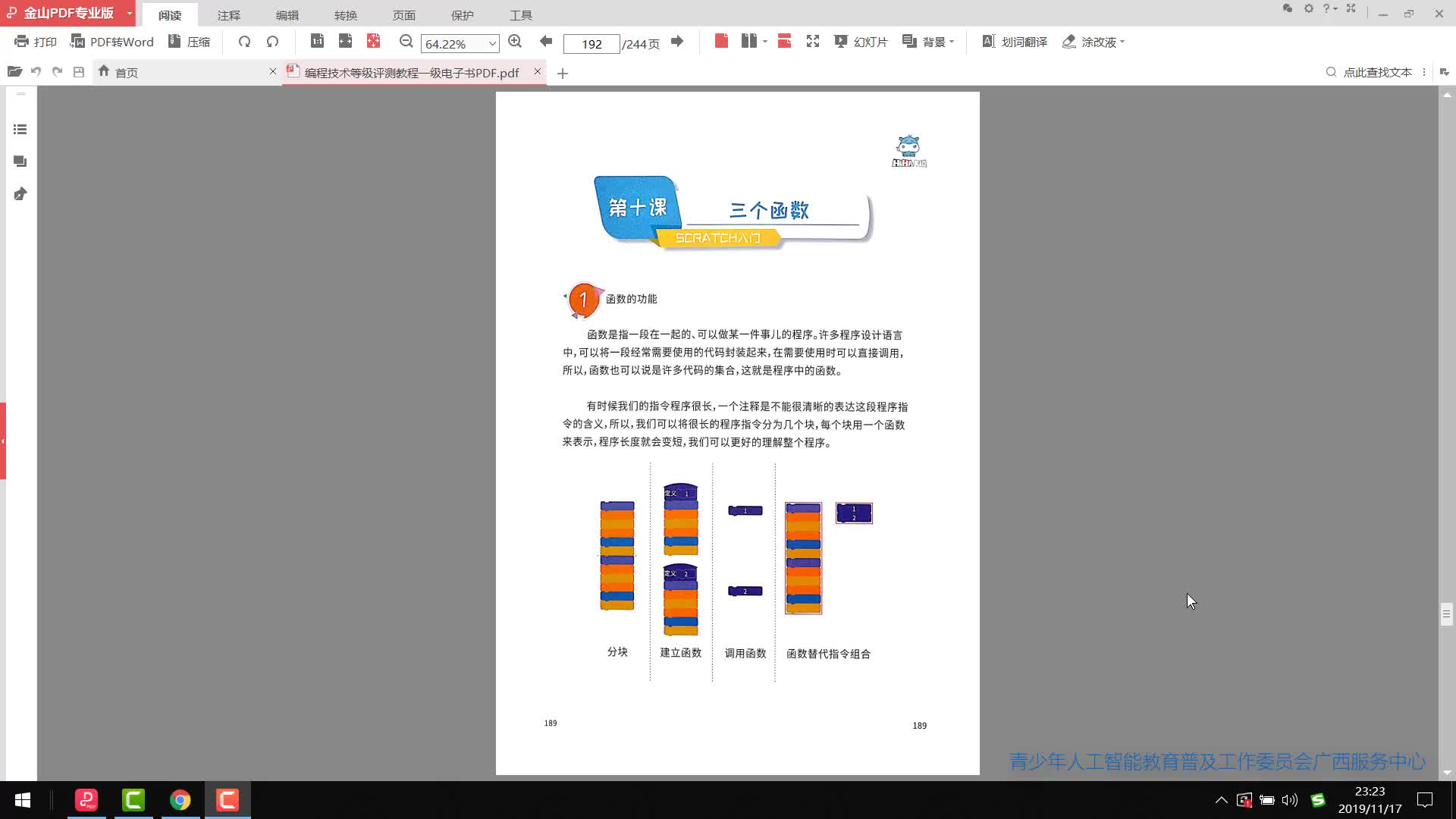1456x819 pixels.
Task: Click the page number input field
Action: [591, 44]
